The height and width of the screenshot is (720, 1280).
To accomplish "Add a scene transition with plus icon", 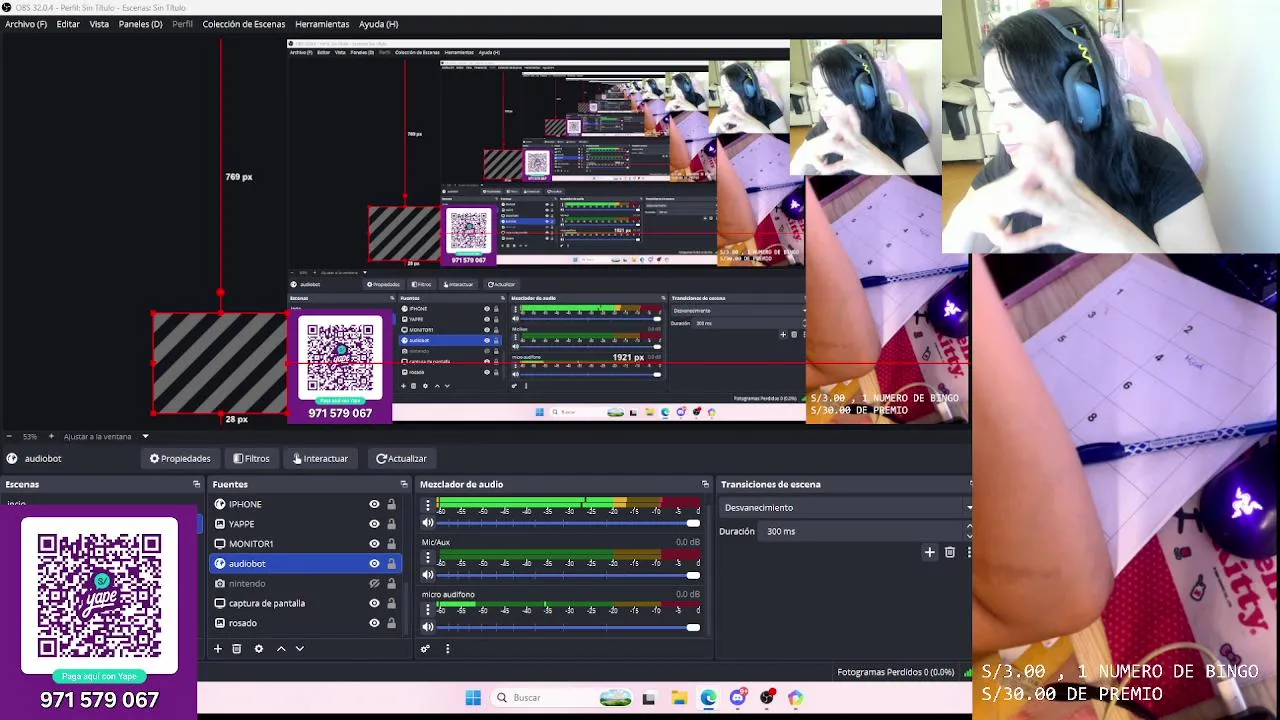I will coord(930,552).
